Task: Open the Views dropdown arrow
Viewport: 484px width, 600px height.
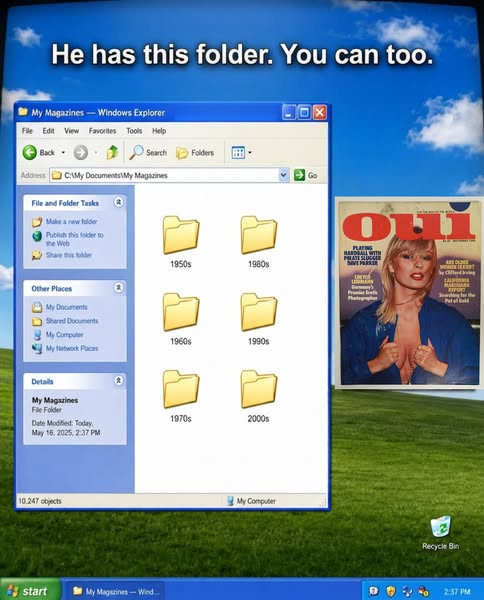Action: 250,152
